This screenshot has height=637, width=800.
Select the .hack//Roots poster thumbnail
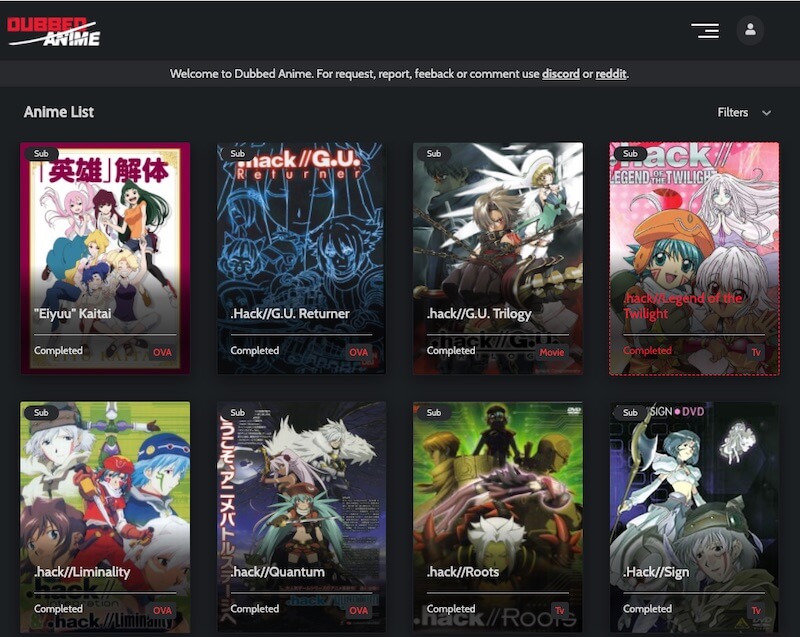point(498,517)
